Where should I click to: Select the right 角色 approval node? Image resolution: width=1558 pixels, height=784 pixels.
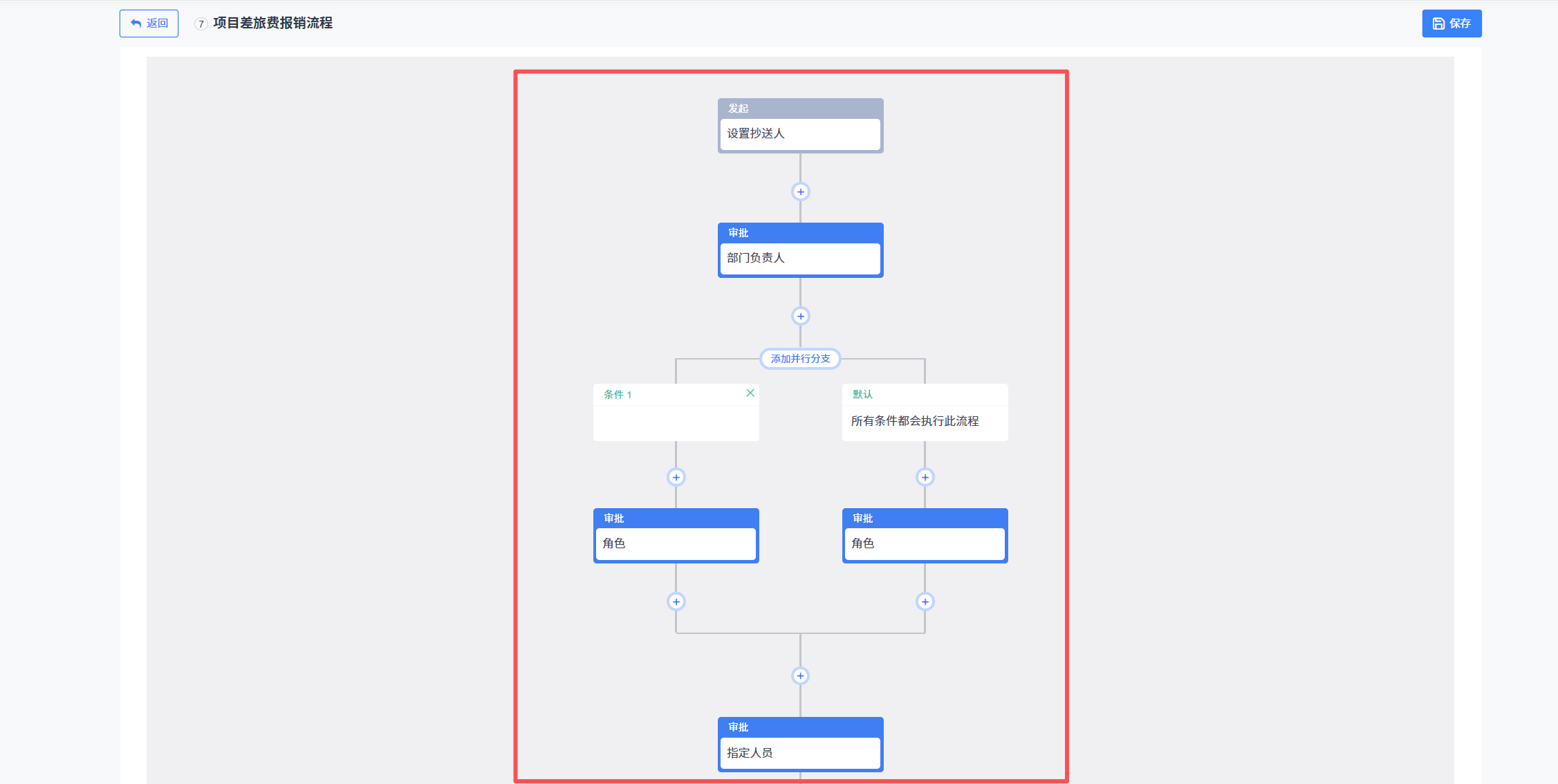925,543
